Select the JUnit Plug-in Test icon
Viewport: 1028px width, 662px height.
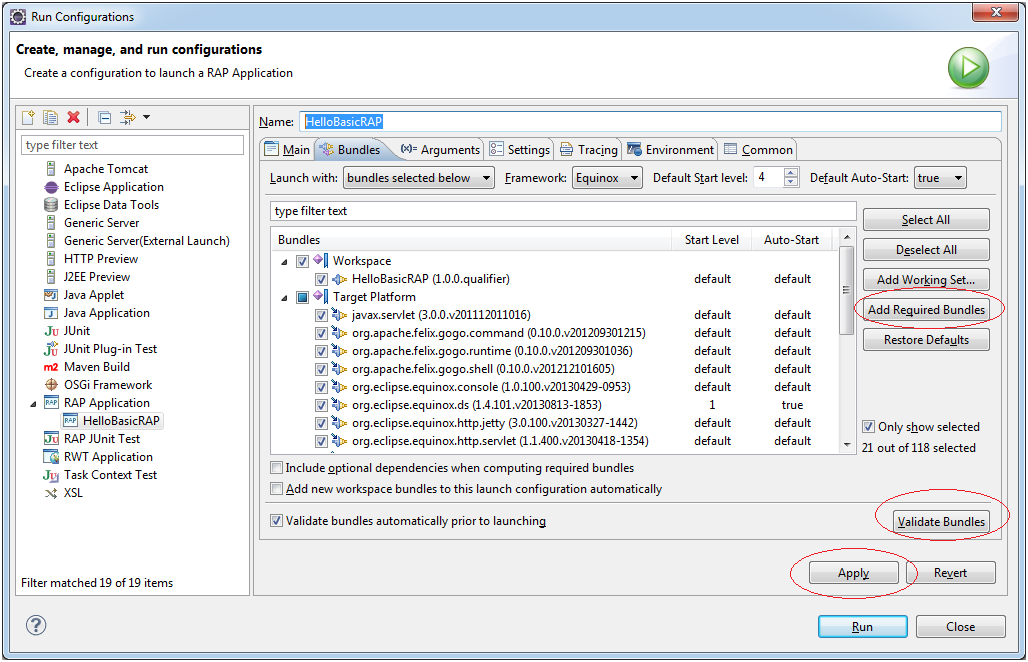[51, 349]
